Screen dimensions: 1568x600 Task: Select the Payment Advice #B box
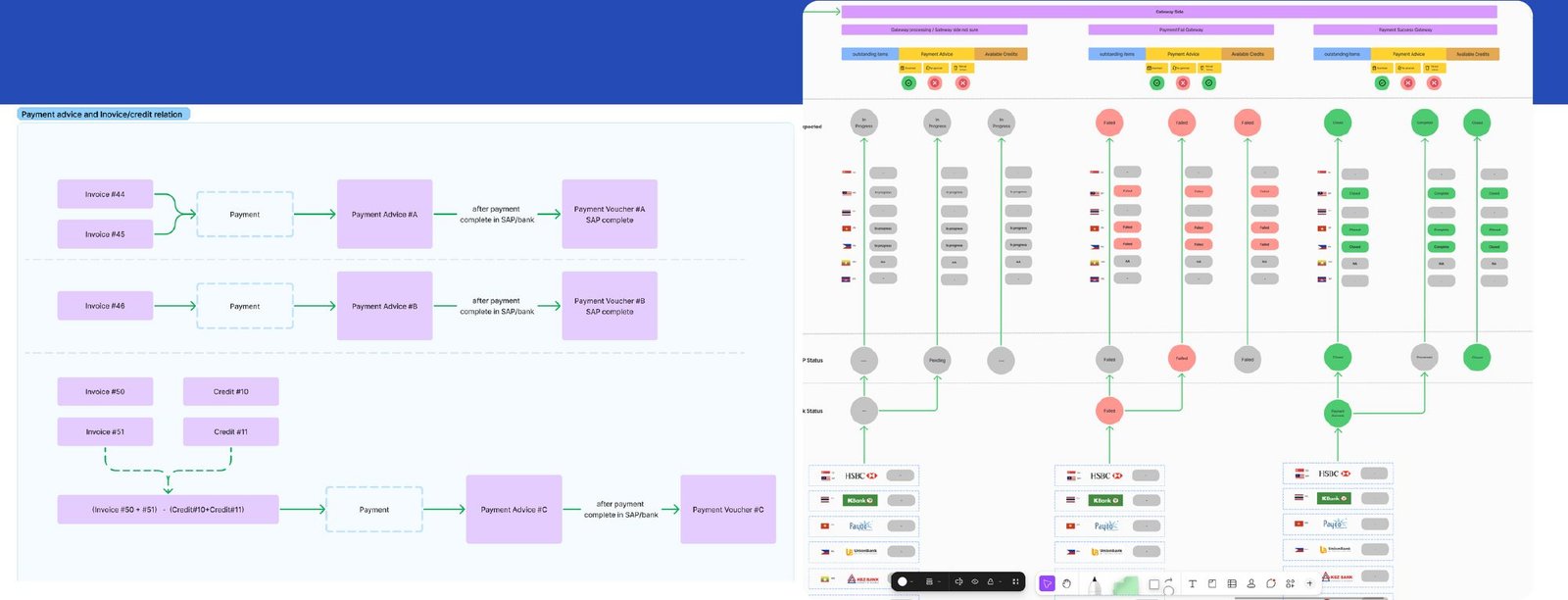pos(385,306)
